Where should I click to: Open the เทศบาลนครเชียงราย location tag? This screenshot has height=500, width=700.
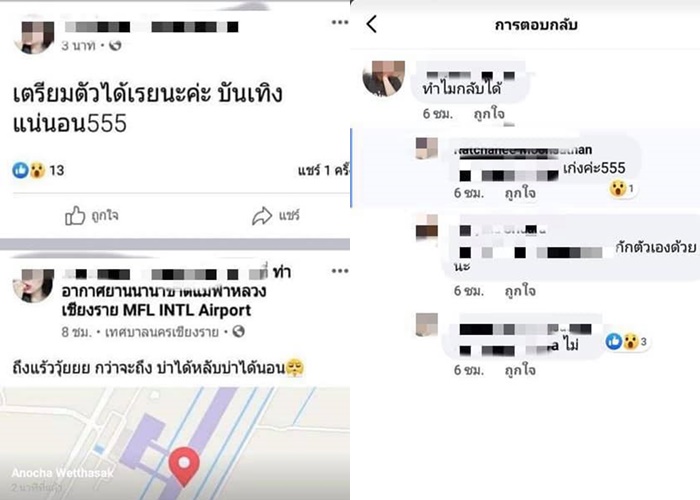coord(162,332)
